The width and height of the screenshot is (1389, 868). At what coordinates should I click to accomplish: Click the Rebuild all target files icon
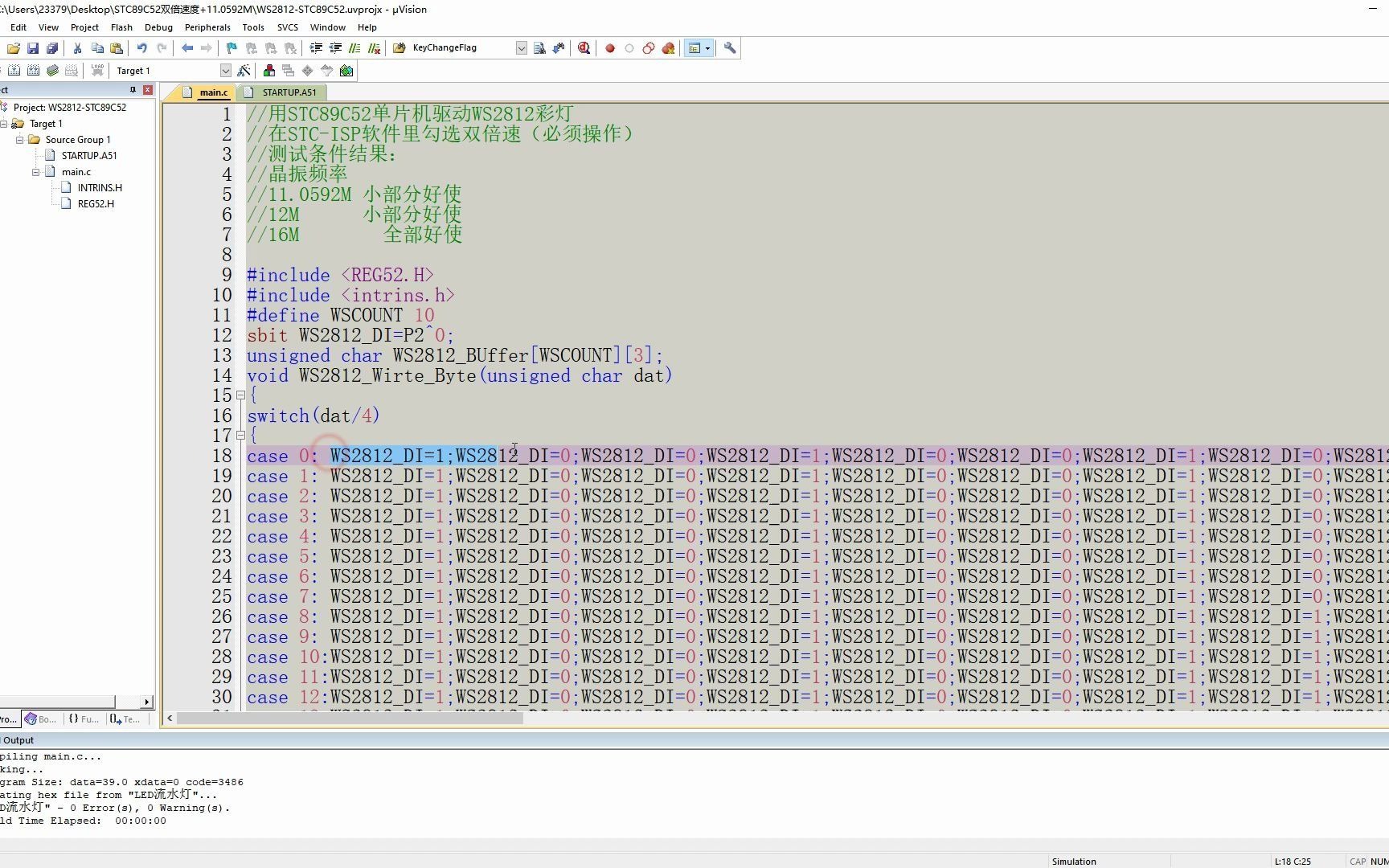point(33,71)
